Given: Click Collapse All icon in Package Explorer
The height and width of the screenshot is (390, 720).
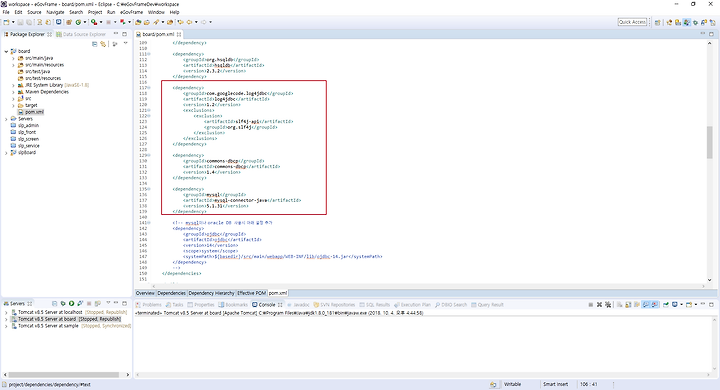Looking at the screenshot, I should click(x=95, y=44).
